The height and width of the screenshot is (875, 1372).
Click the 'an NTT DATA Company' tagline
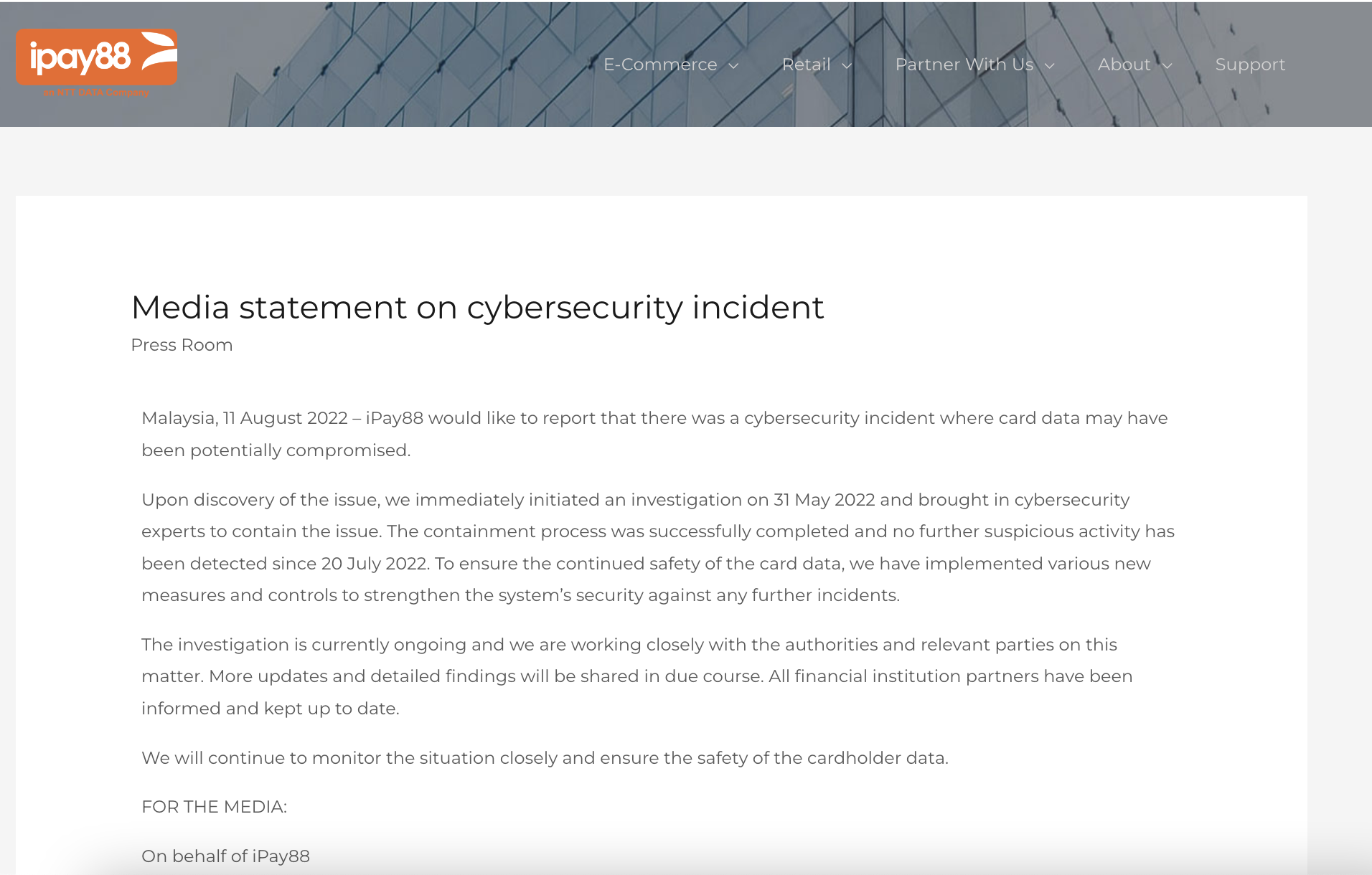[x=96, y=93]
